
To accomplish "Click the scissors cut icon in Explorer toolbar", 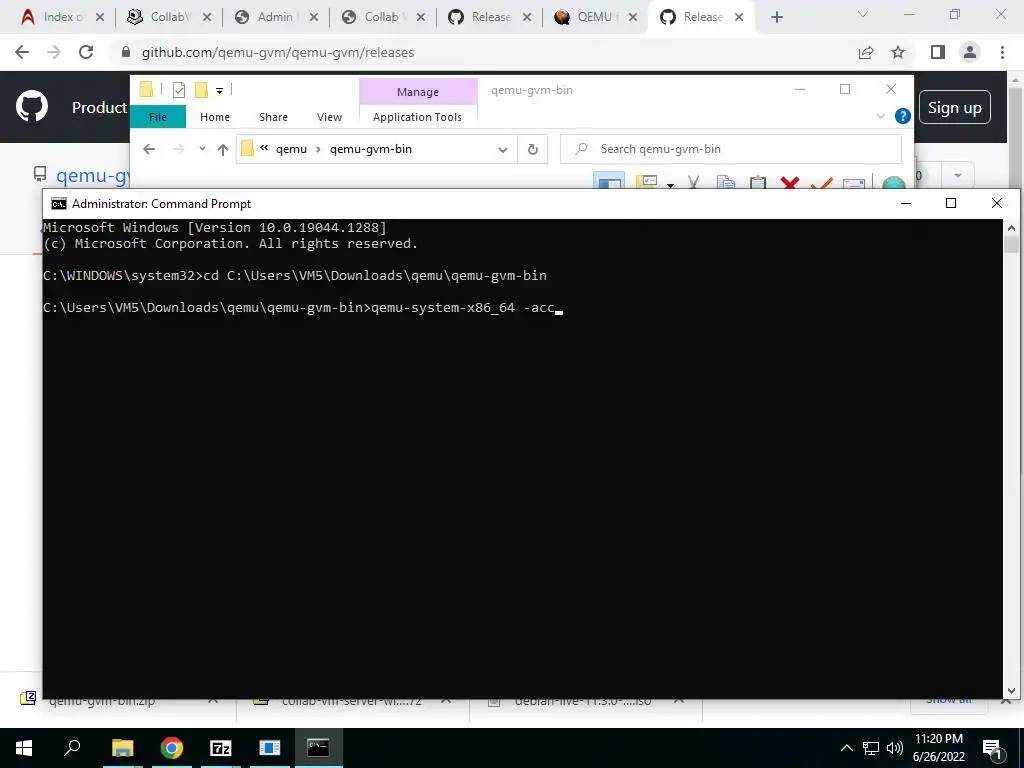I will coord(694,184).
